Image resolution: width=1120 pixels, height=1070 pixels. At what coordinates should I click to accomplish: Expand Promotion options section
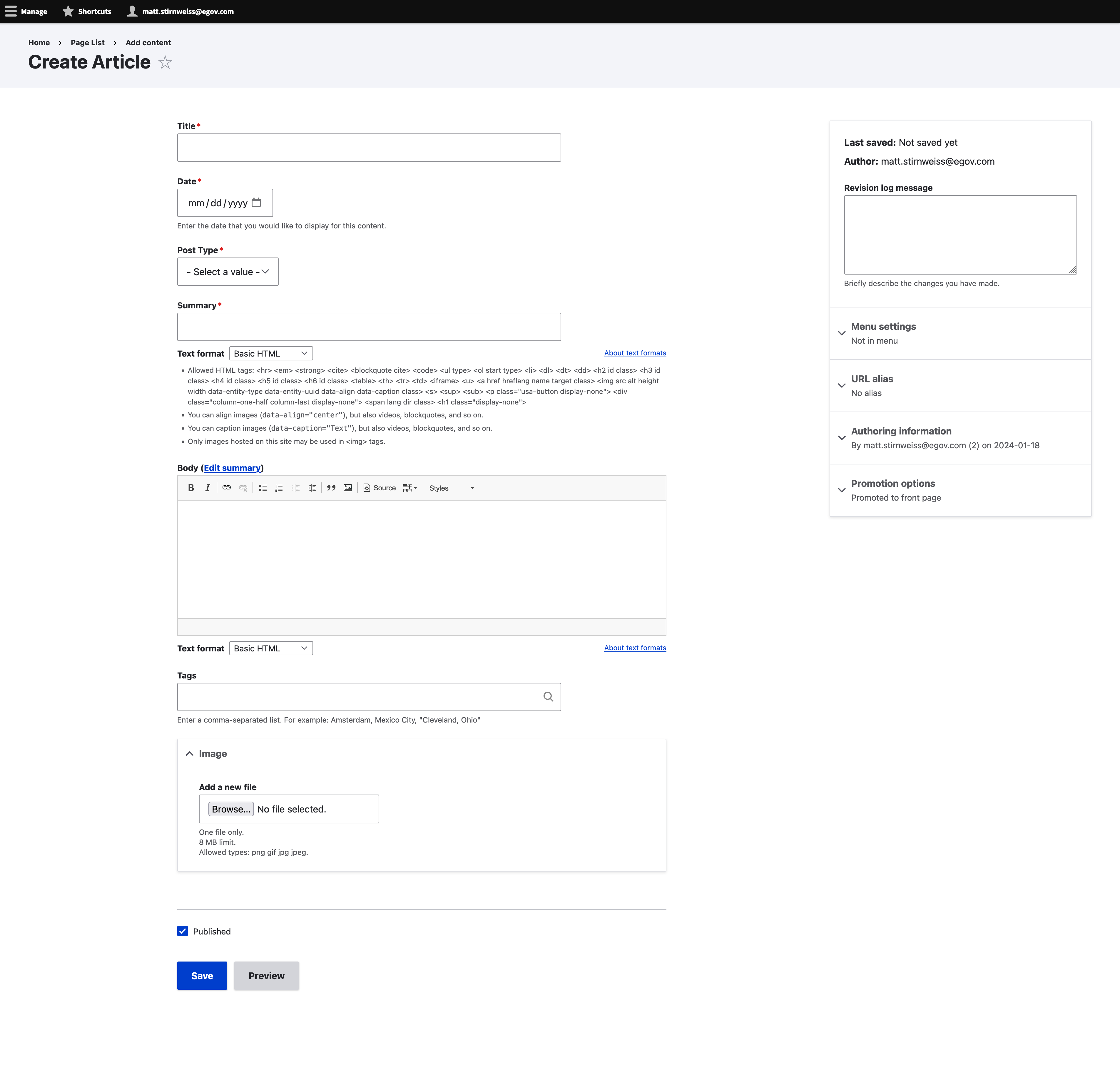960,490
